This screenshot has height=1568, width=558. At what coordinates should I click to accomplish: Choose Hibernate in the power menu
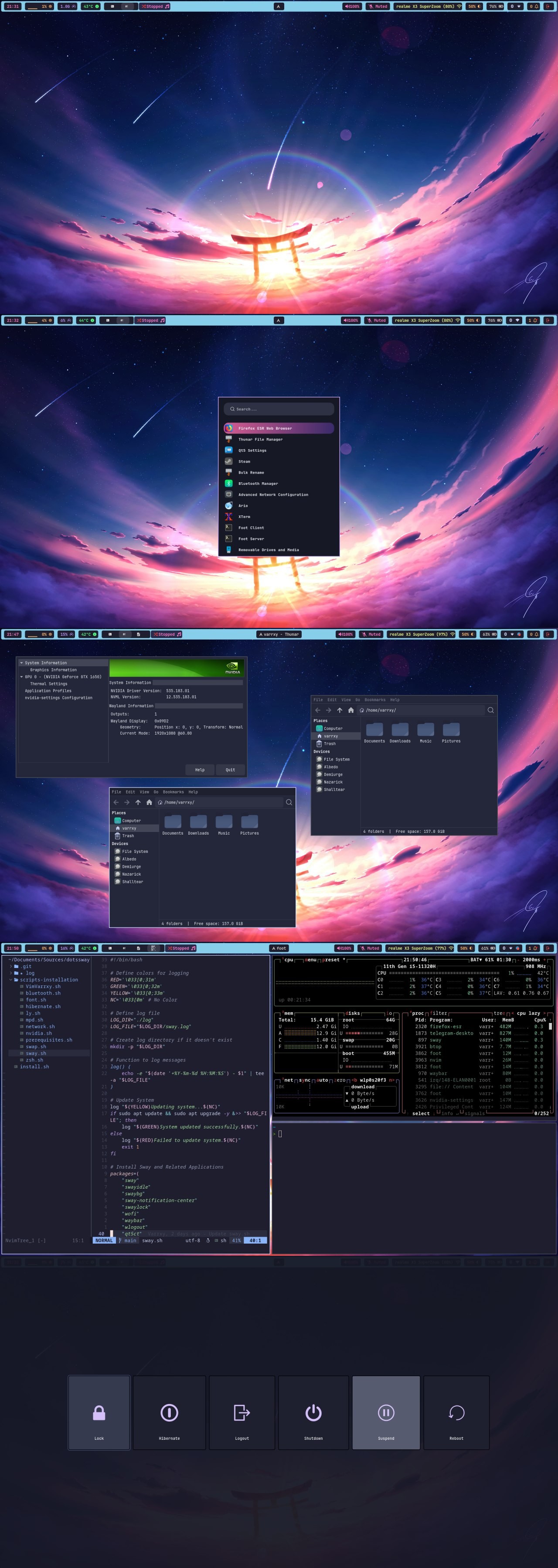click(x=169, y=1412)
